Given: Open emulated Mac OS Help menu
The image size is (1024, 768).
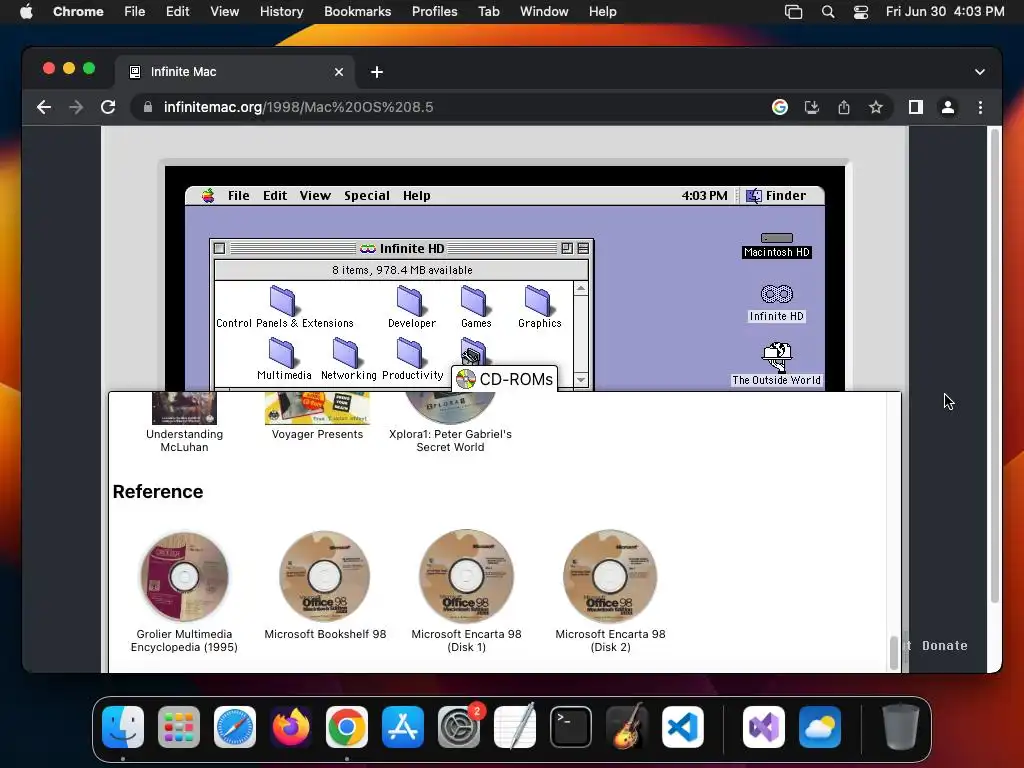Looking at the screenshot, I should click(x=417, y=196).
